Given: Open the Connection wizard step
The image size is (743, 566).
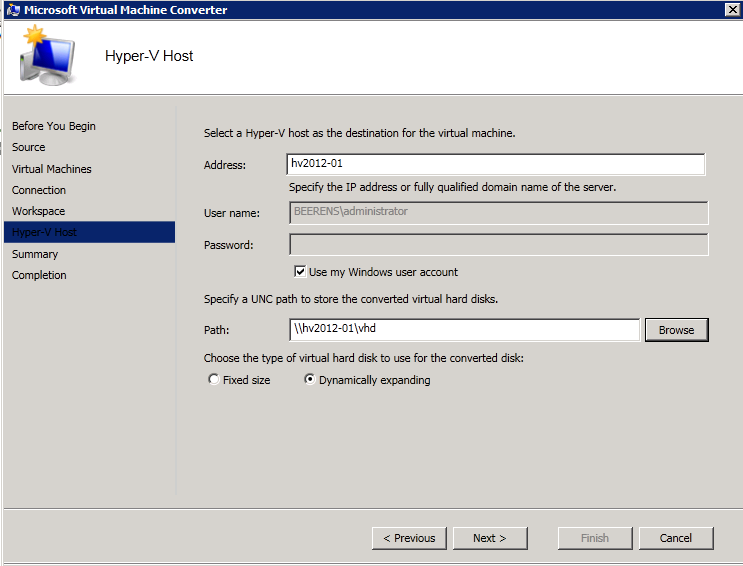Looking at the screenshot, I should (39, 190).
